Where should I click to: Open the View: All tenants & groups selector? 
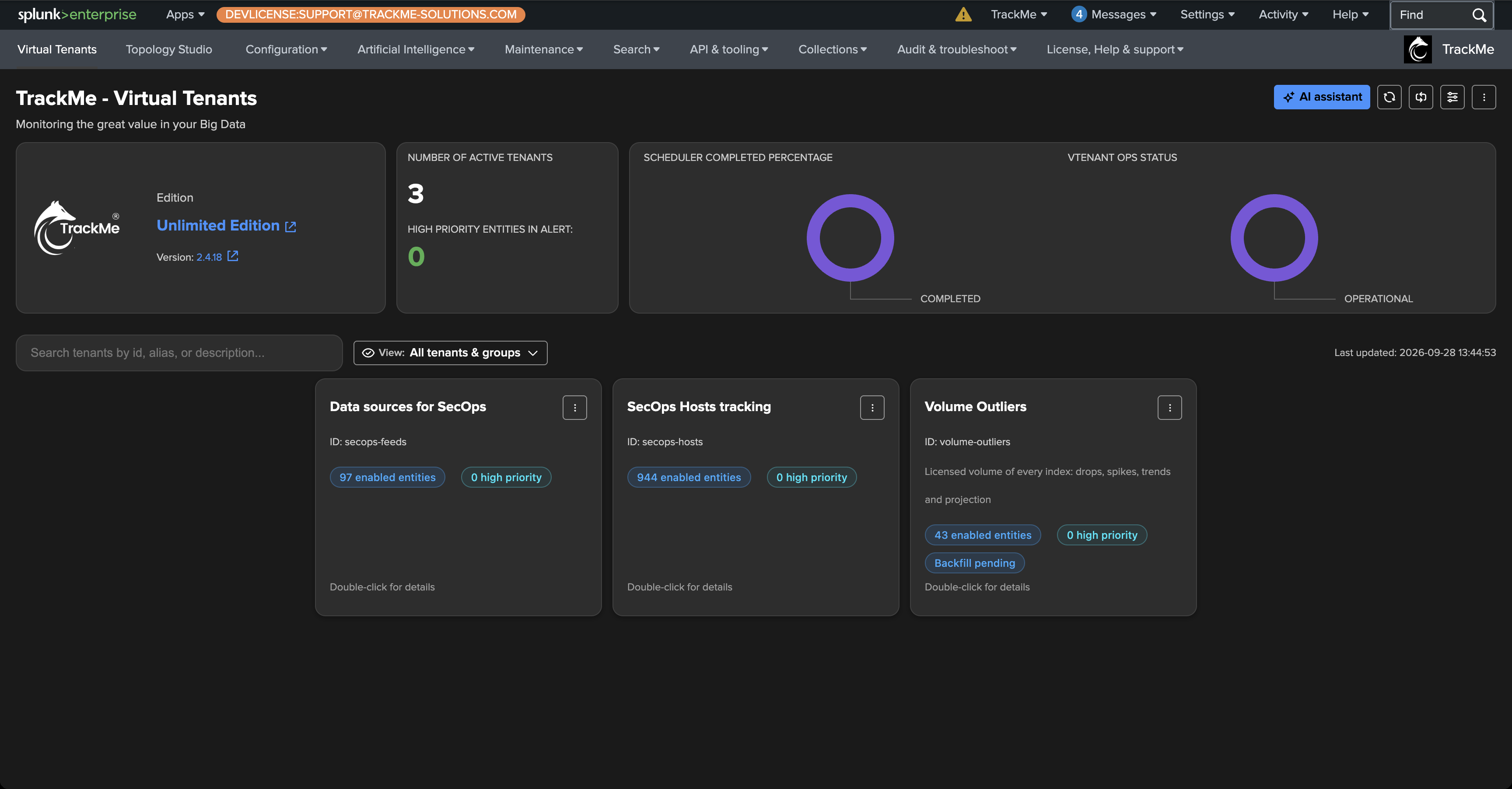(450, 353)
